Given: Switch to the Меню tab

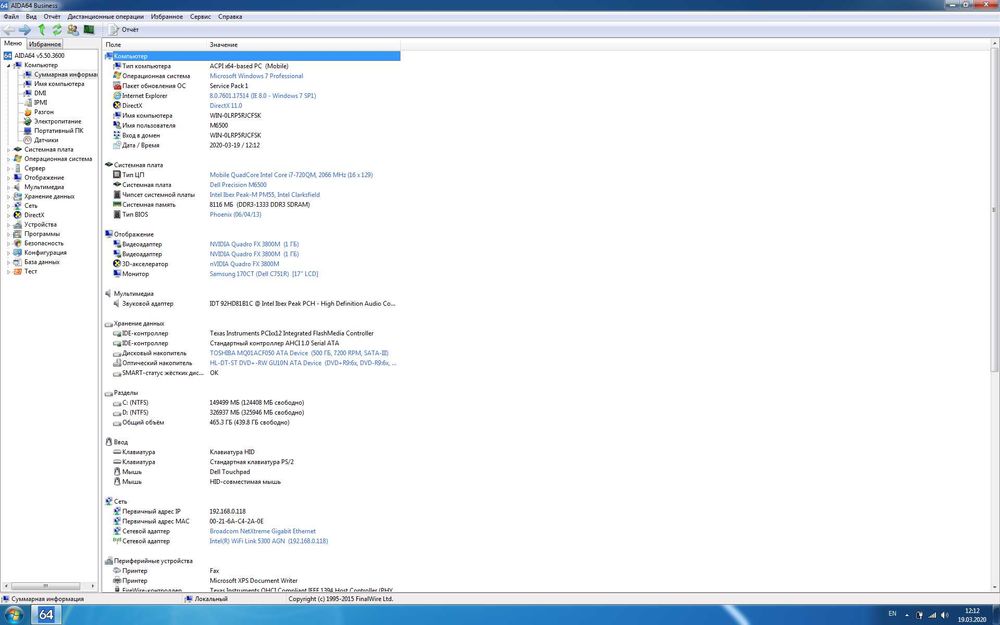Looking at the screenshot, I should click(x=13, y=43).
